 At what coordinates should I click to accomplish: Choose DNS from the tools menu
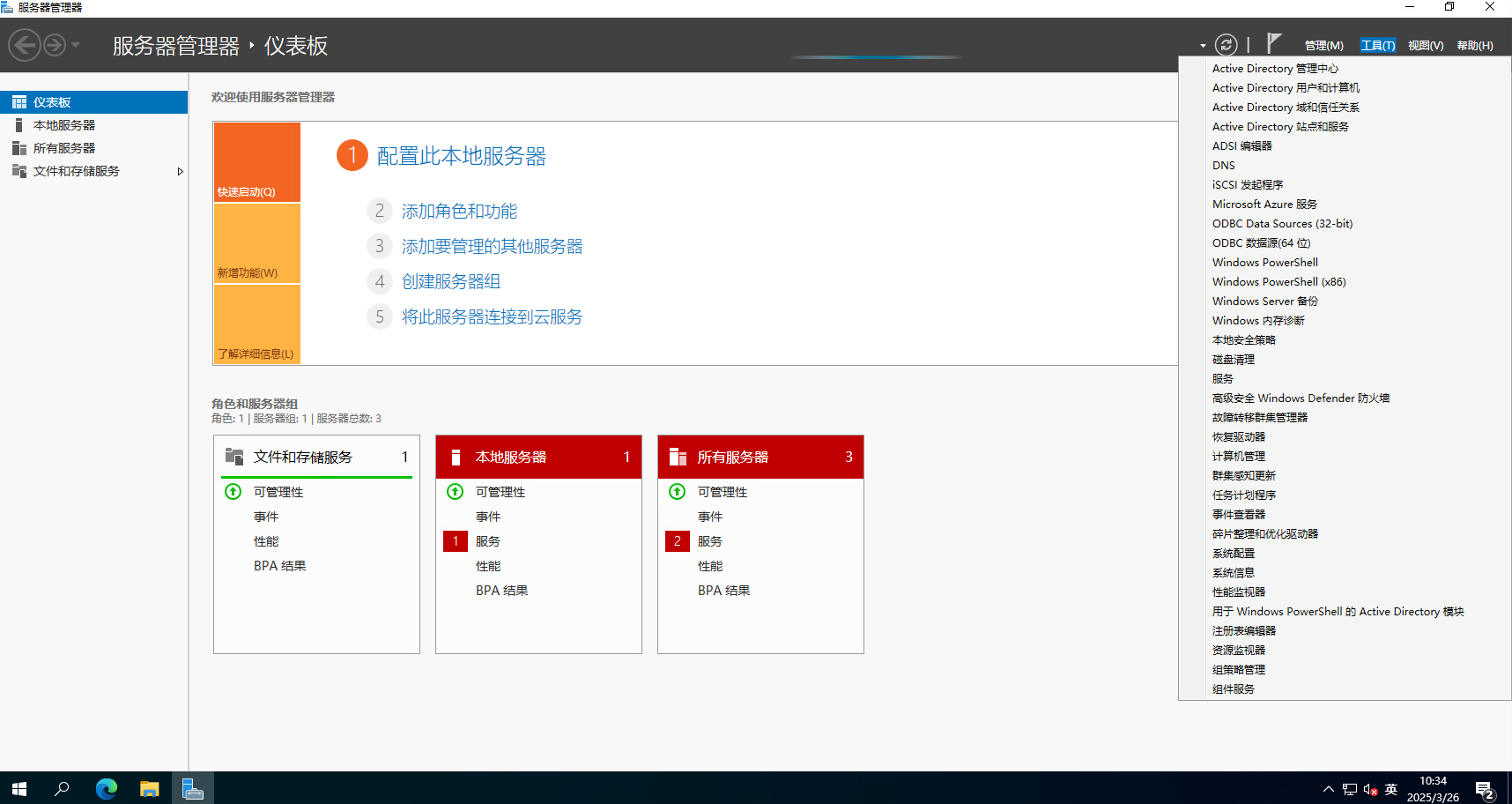1223,166
